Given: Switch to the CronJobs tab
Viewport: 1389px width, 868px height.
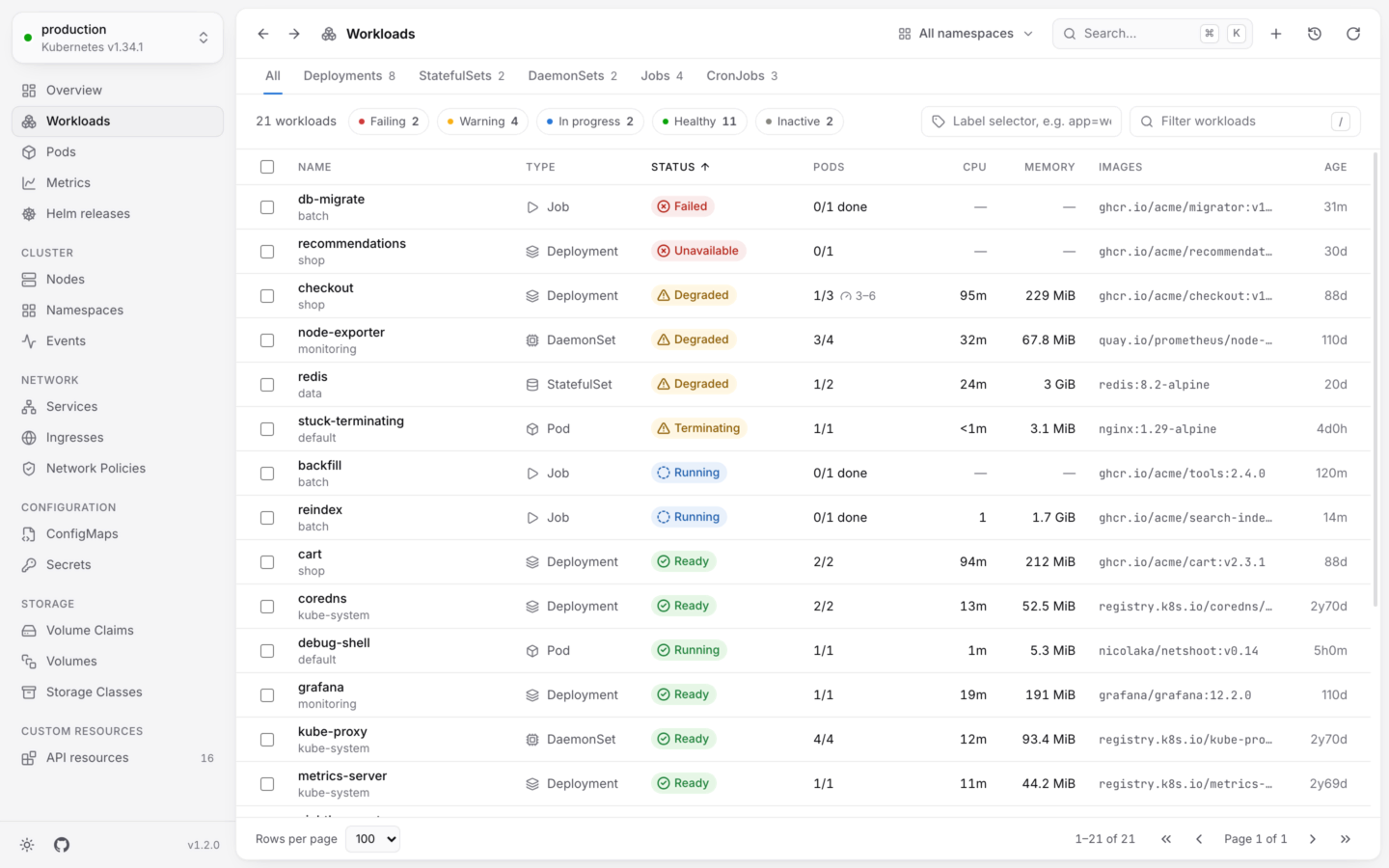Looking at the screenshot, I should point(742,76).
